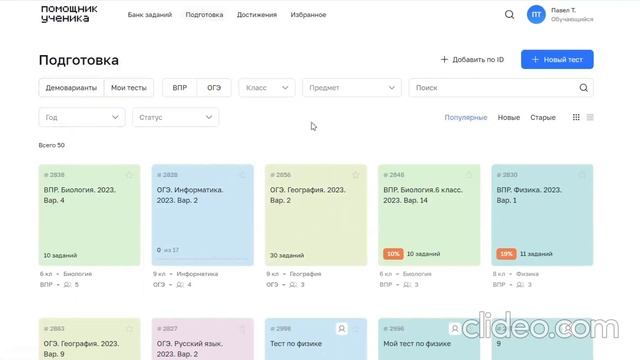Click the person icon on Тест по физике card

pyautogui.click(x=342, y=329)
